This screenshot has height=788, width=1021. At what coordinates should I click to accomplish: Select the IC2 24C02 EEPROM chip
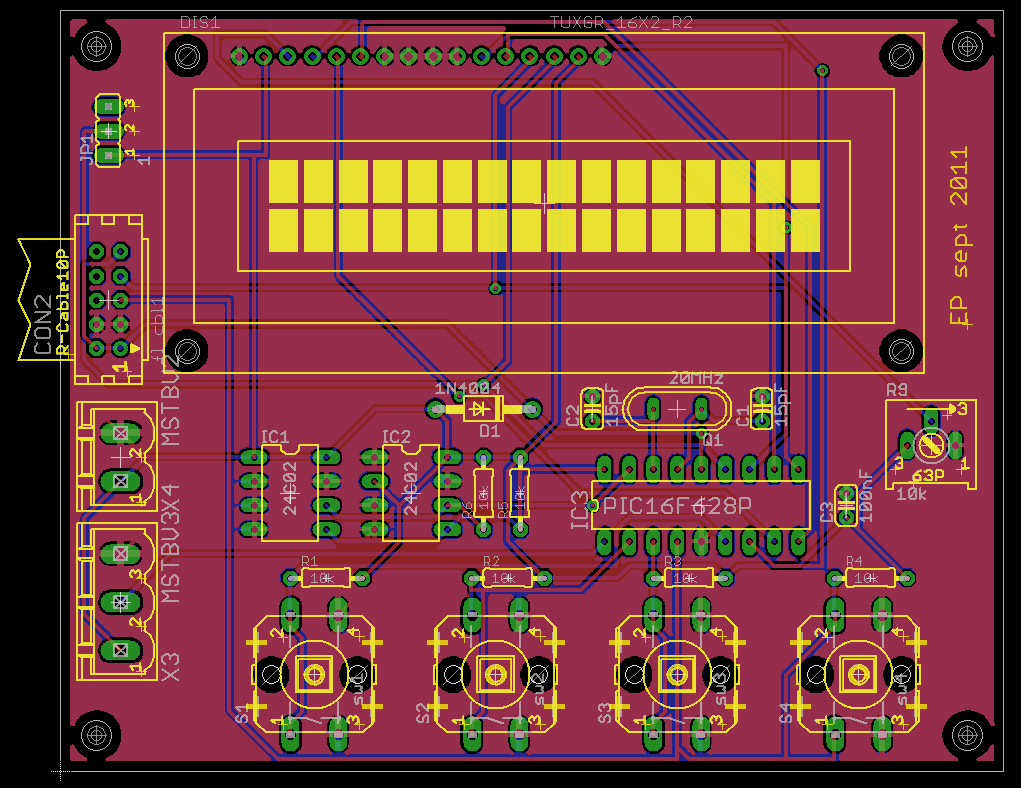point(411,493)
